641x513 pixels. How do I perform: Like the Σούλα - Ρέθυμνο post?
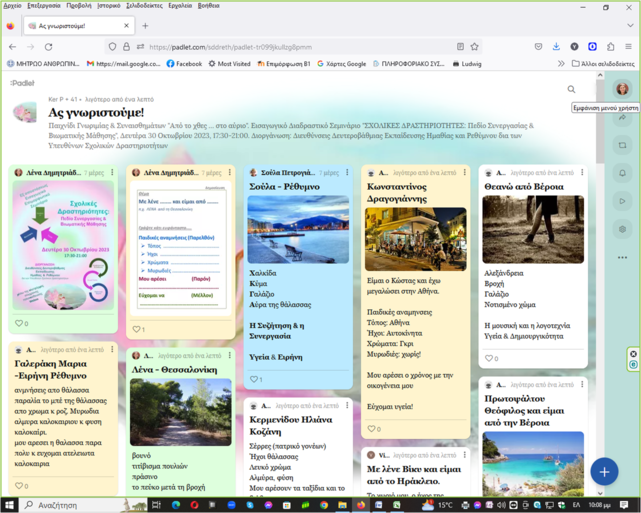(254, 380)
